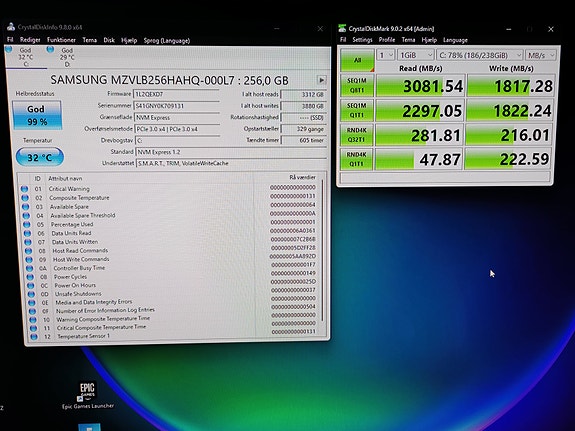Click the CrystalDiskInfo title bar icon

11,27
